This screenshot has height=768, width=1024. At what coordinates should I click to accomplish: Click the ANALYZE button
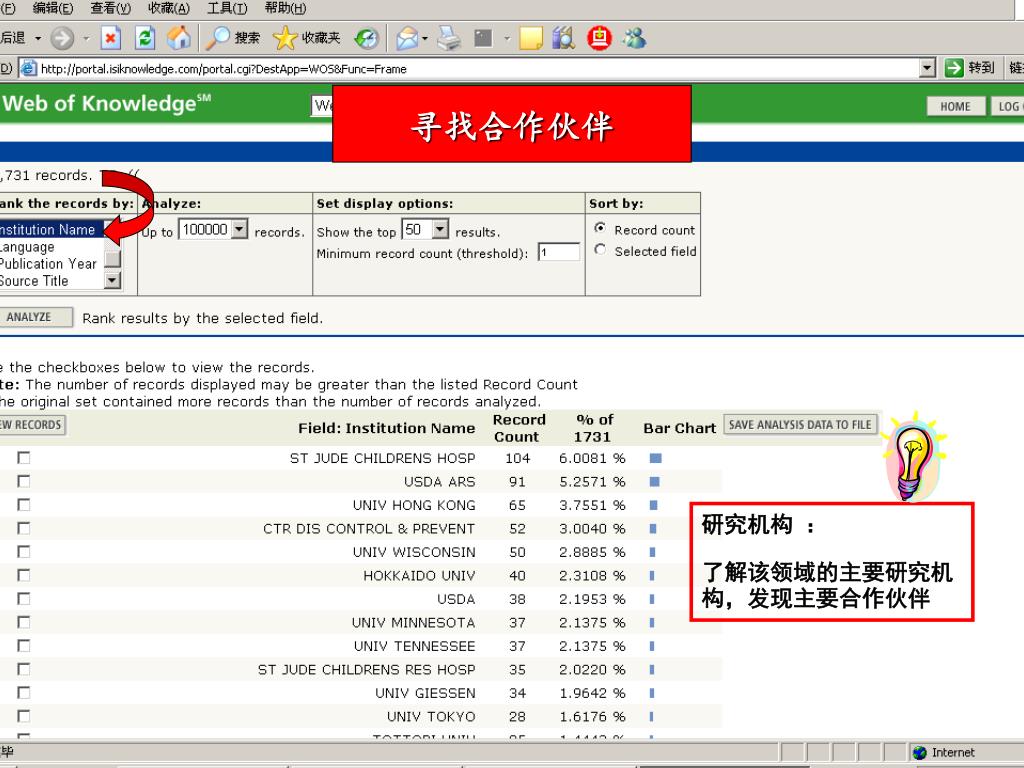35,317
